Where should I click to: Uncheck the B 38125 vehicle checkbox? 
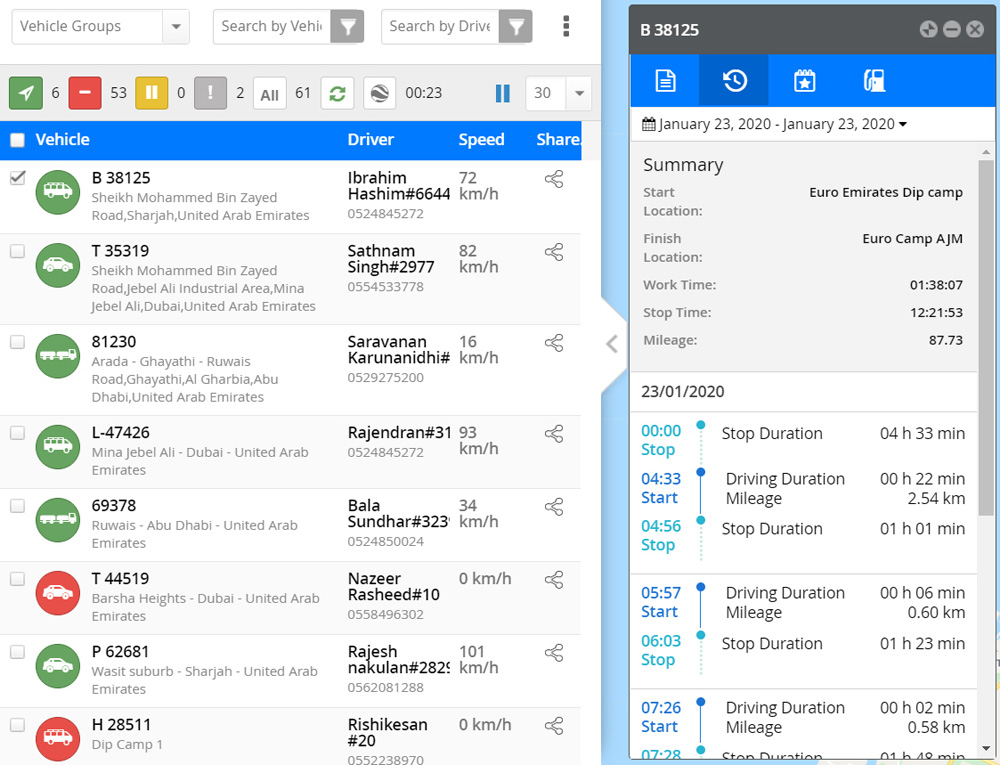[17, 178]
